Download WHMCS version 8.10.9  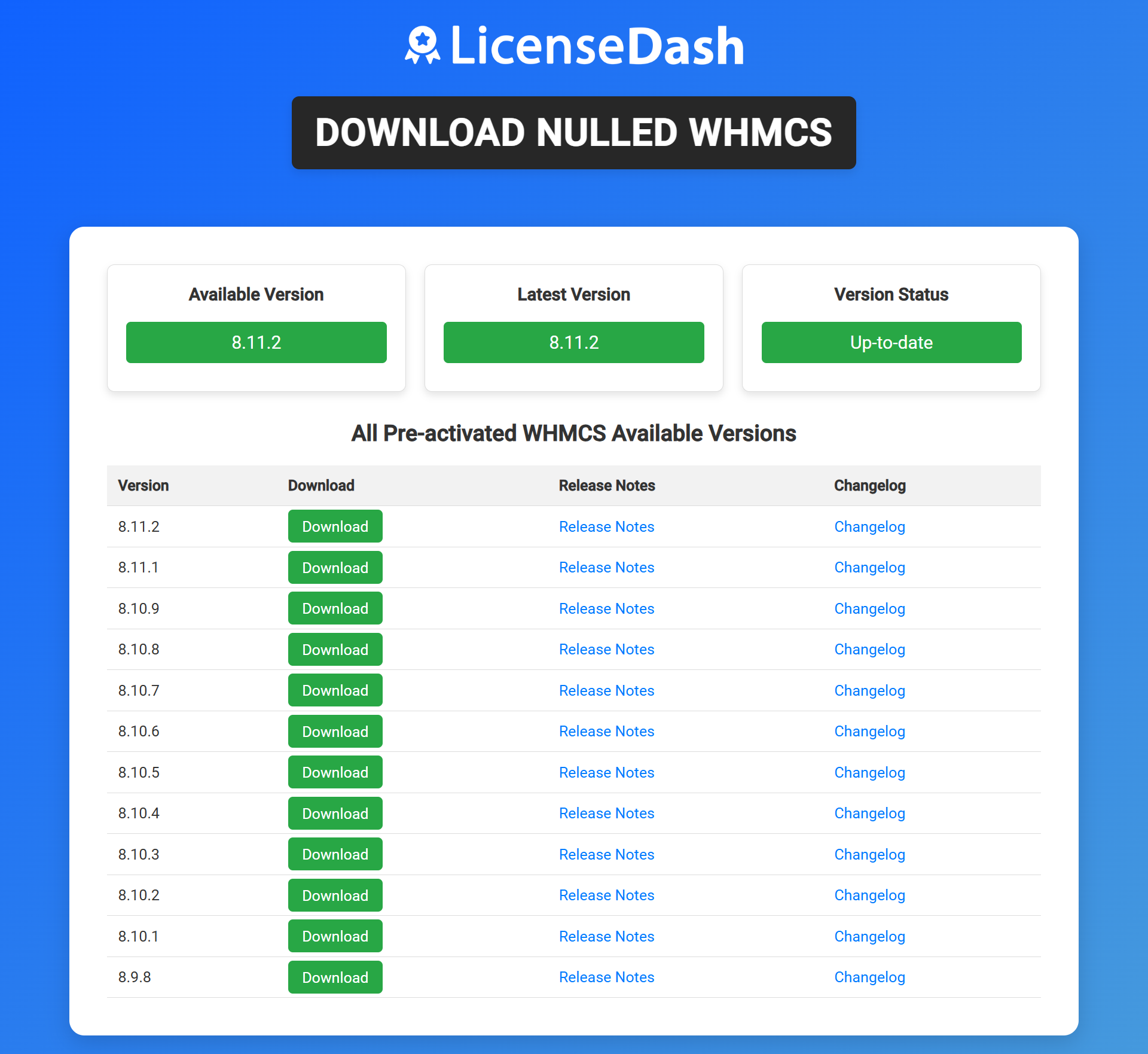coord(335,608)
